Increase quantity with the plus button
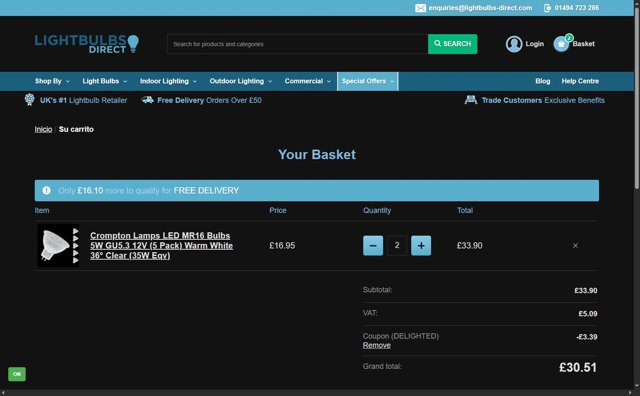Viewport: 640px width, 396px height. (421, 245)
